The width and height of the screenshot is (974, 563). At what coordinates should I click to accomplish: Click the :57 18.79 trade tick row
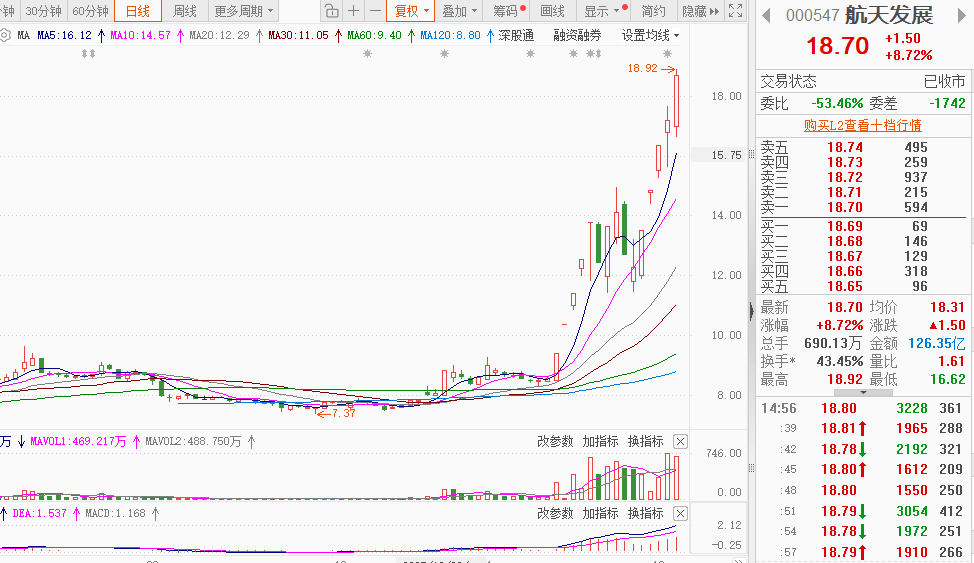click(x=862, y=552)
